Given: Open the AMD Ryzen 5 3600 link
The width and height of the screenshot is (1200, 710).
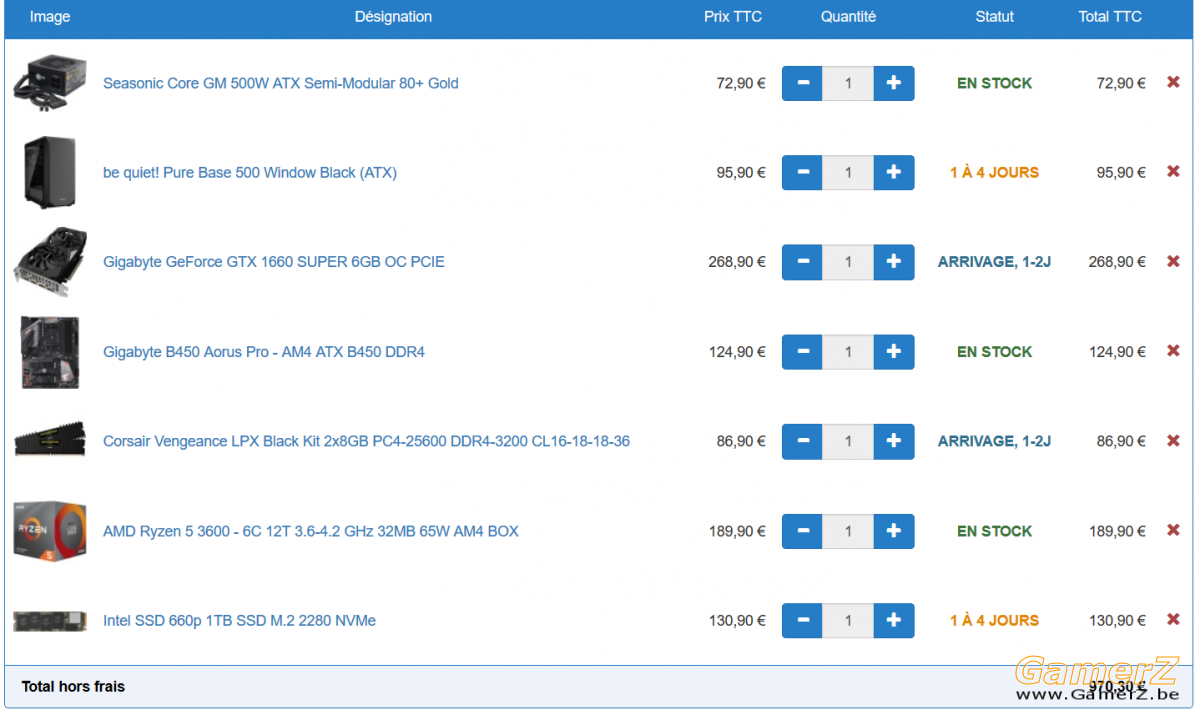Looking at the screenshot, I should 311,531.
